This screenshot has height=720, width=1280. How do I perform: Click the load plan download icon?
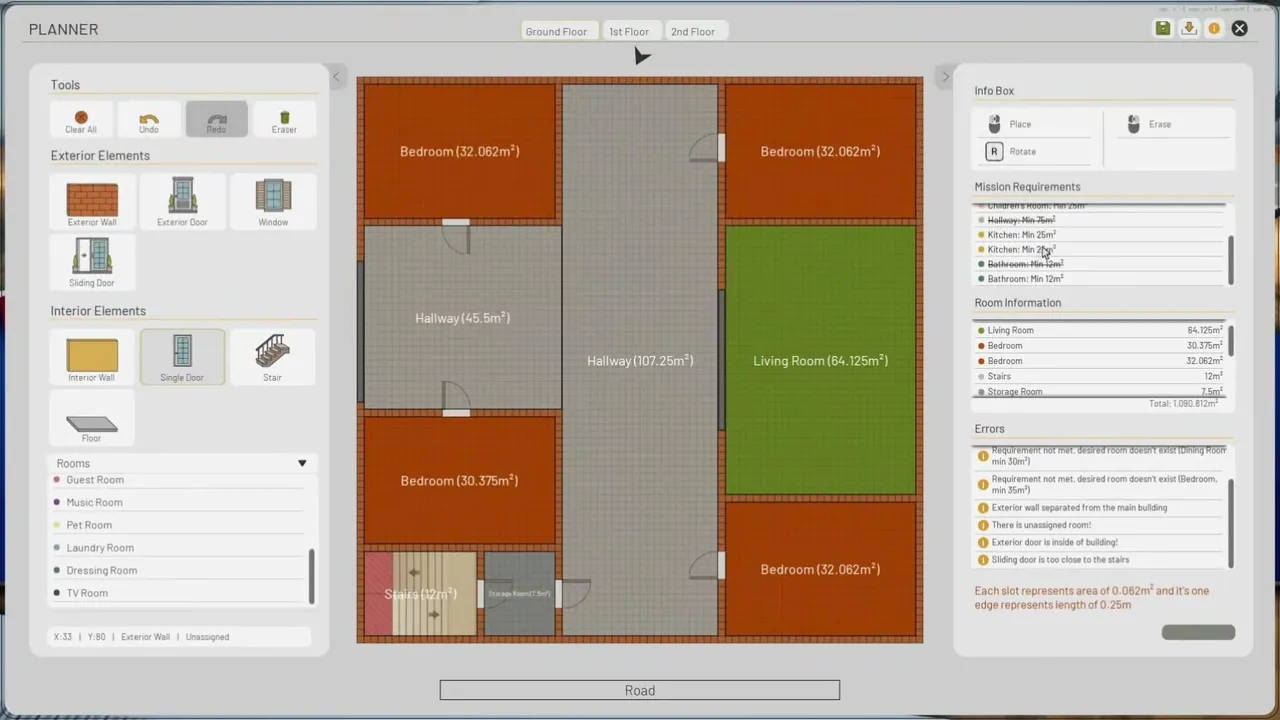pos(1189,28)
